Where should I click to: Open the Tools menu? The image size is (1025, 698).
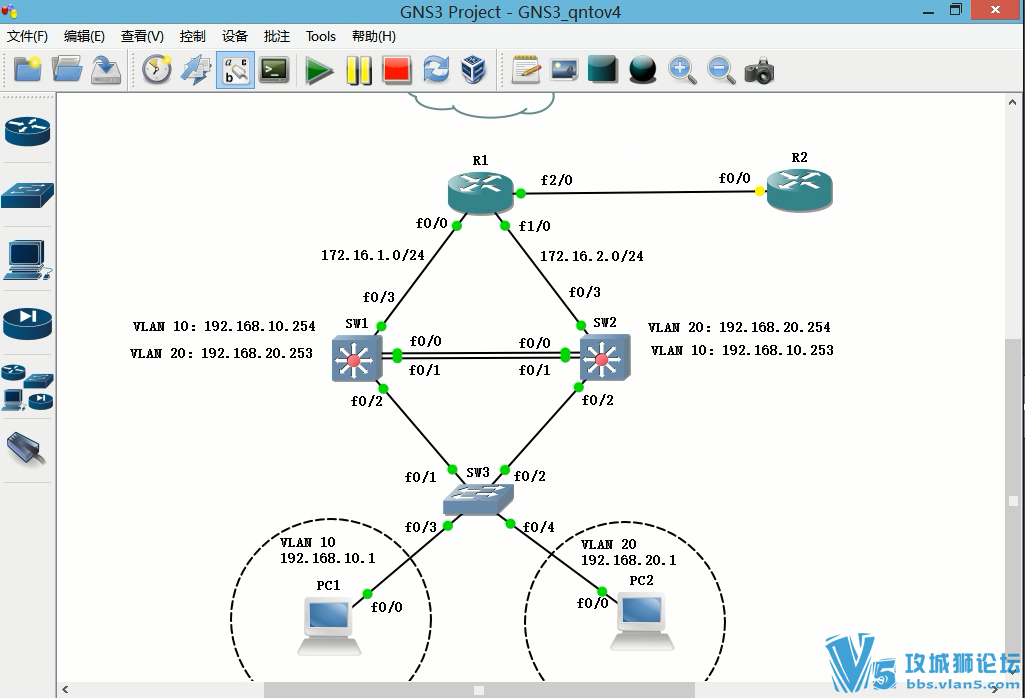[320, 37]
